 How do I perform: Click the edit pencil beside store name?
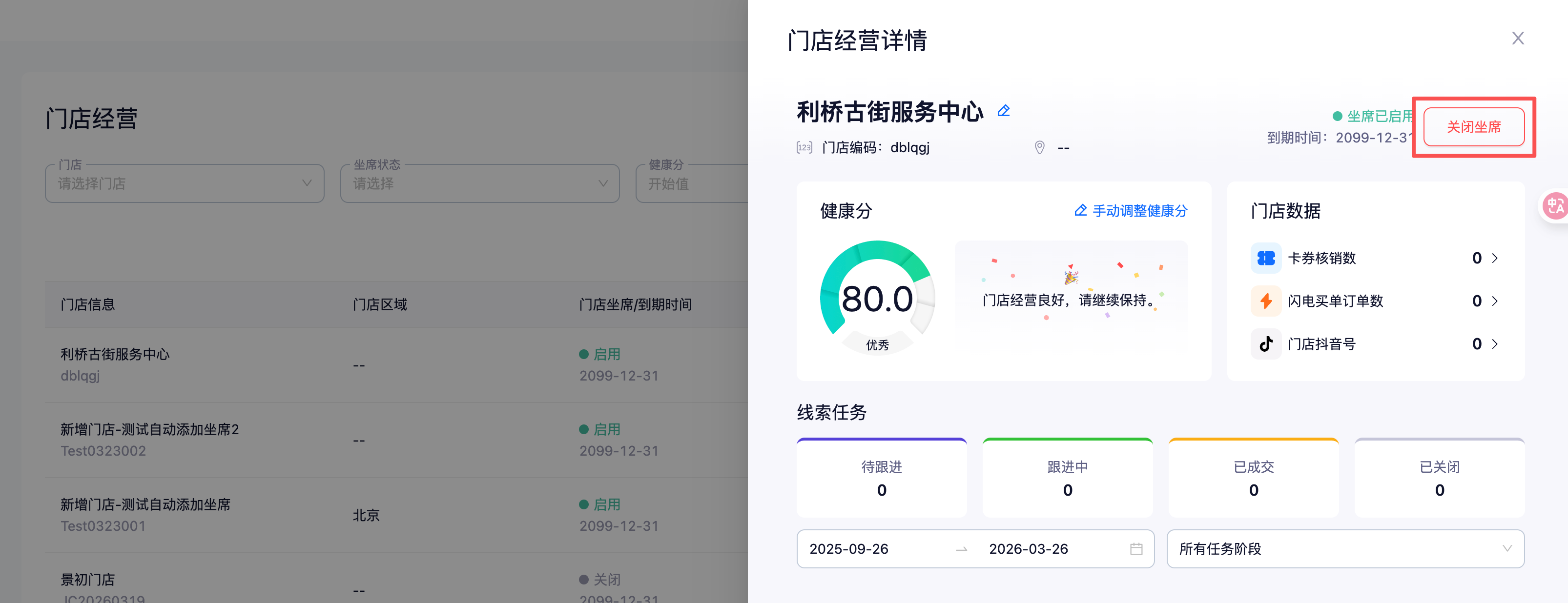point(1003,111)
